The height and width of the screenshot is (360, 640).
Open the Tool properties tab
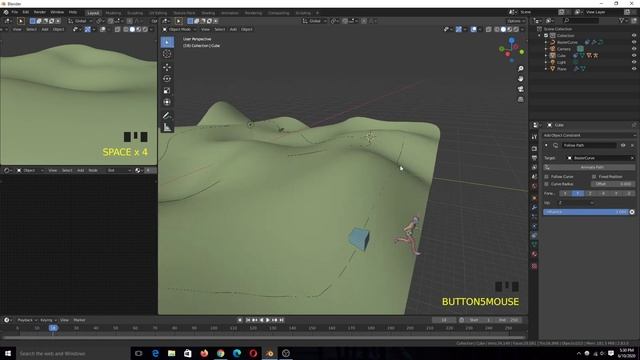(534, 137)
